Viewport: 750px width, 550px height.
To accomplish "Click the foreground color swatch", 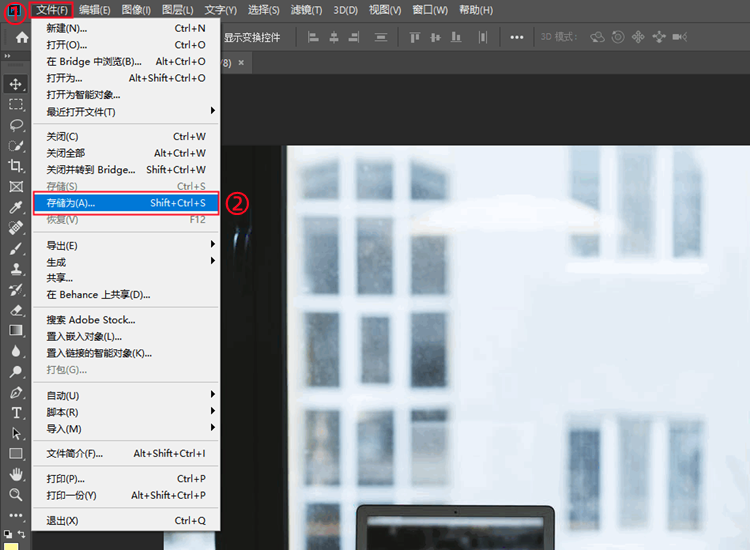I will pos(9,533).
